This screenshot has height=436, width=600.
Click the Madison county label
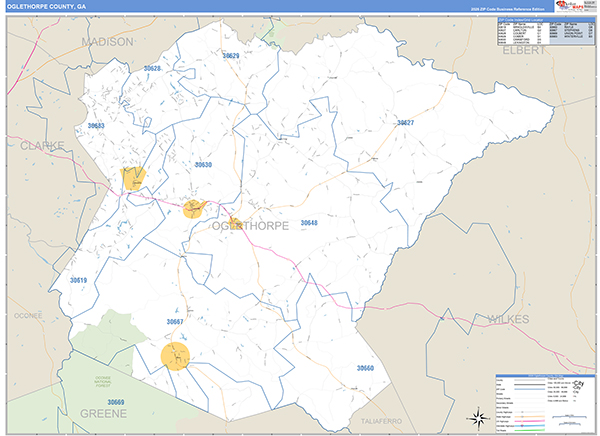[106, 42]
